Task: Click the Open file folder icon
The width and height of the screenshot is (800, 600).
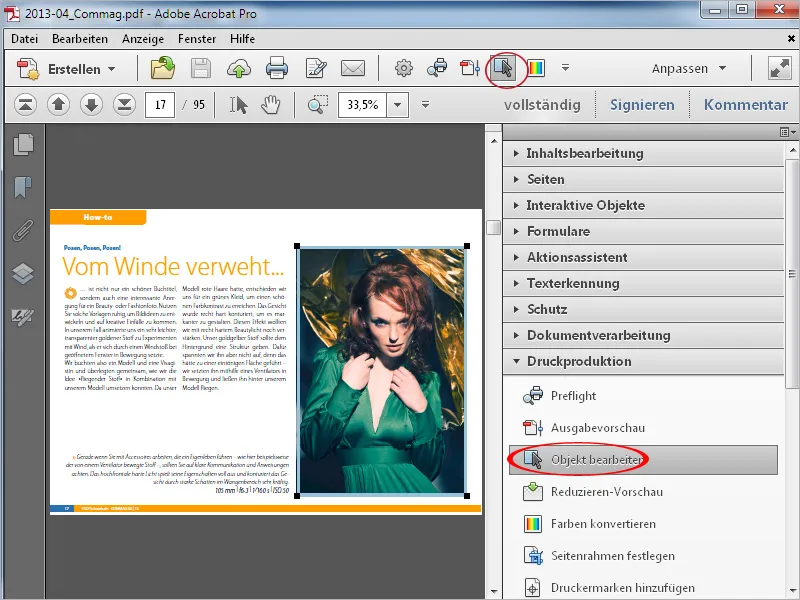Action: coord(162,69)
